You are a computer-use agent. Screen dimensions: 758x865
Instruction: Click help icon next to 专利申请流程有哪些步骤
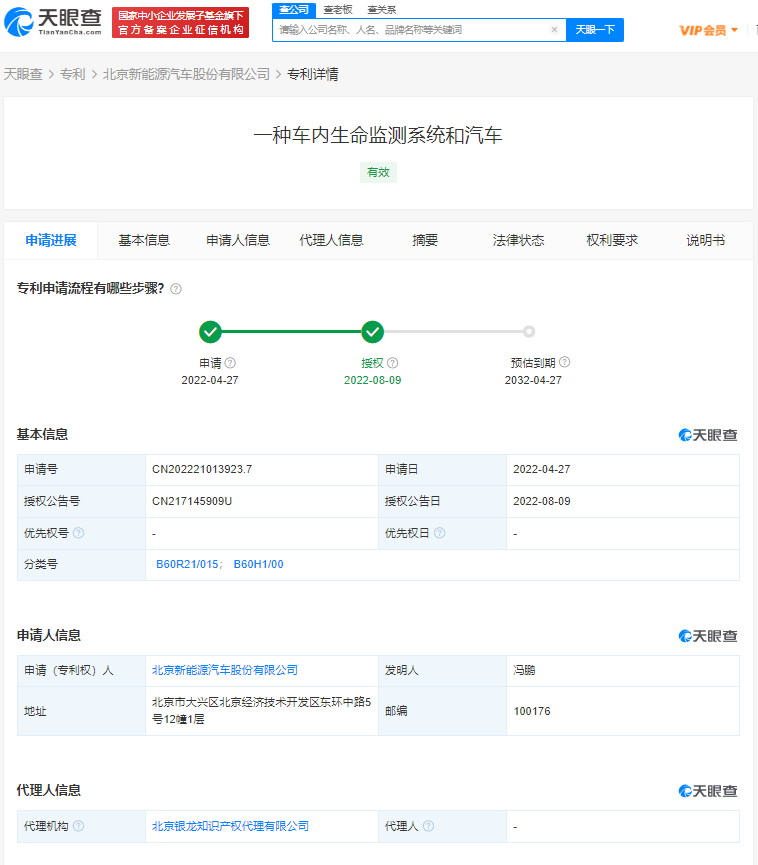176,289
